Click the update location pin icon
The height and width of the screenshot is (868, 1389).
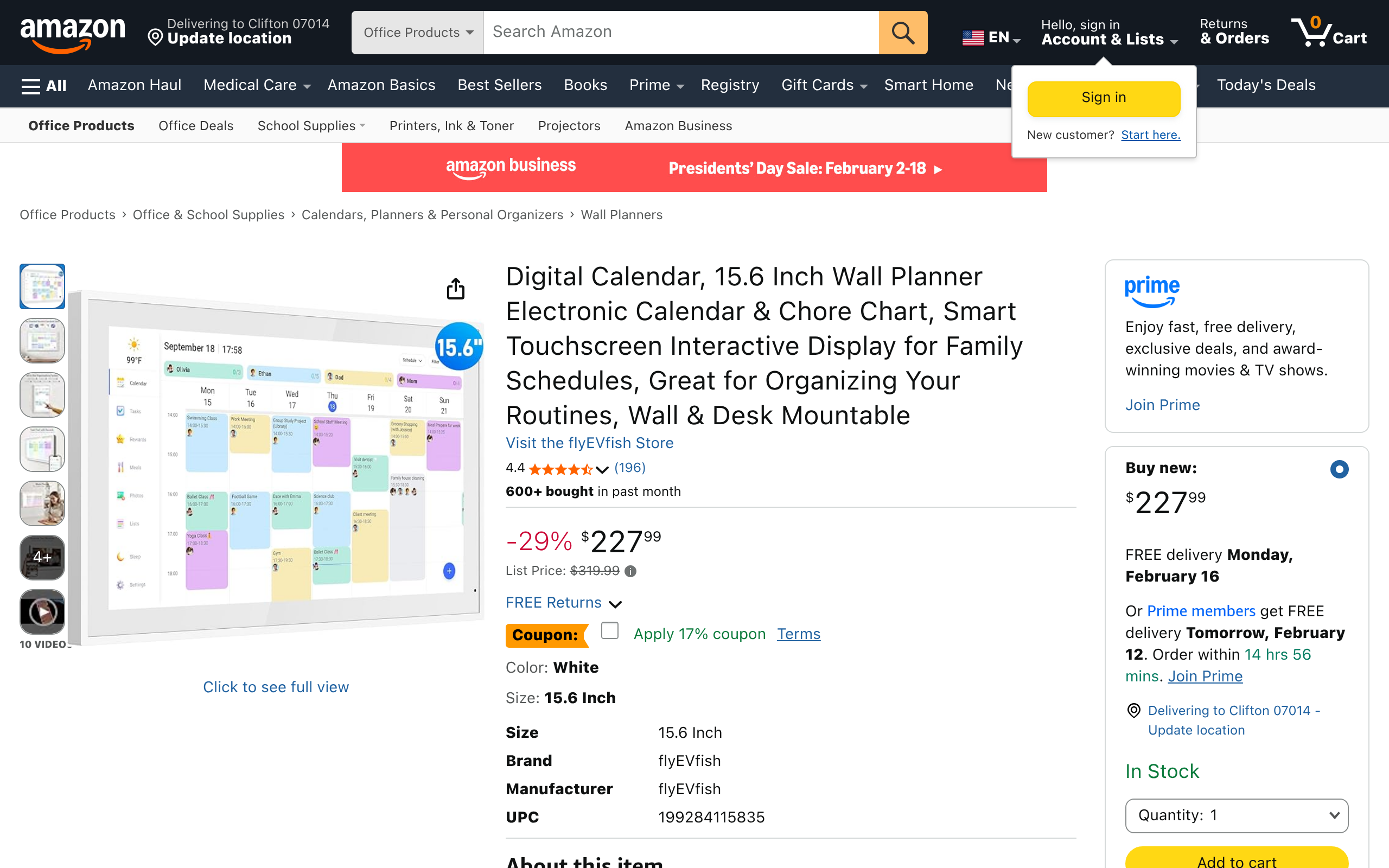(x=155, y=38)
